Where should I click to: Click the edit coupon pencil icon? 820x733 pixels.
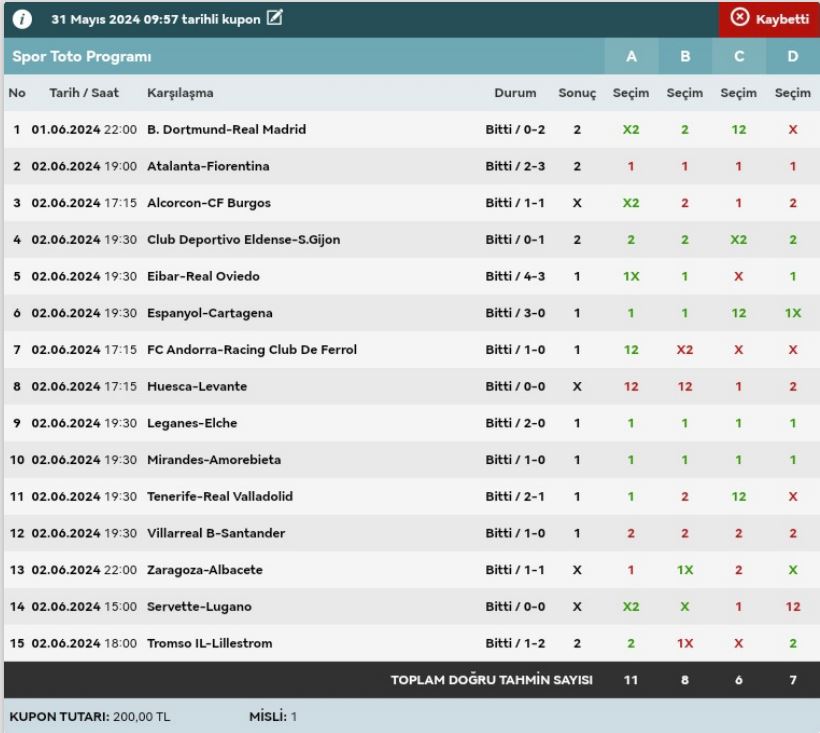pos(275,19)
